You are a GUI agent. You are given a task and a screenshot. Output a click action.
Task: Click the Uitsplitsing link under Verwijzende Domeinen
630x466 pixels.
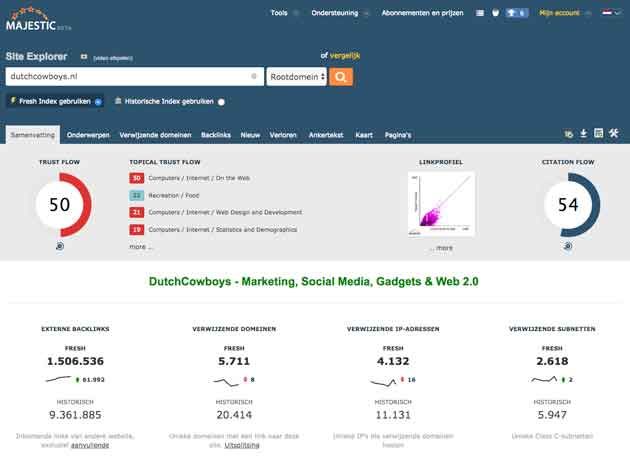(242, 445)
